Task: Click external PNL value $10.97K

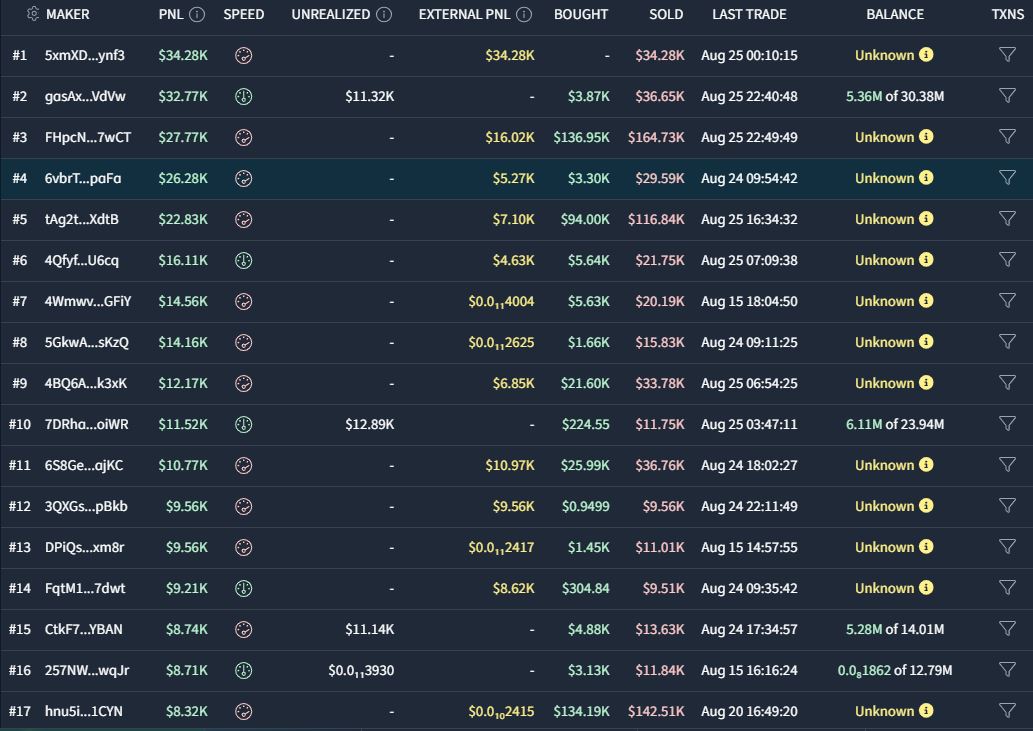Action: point(510,466)
